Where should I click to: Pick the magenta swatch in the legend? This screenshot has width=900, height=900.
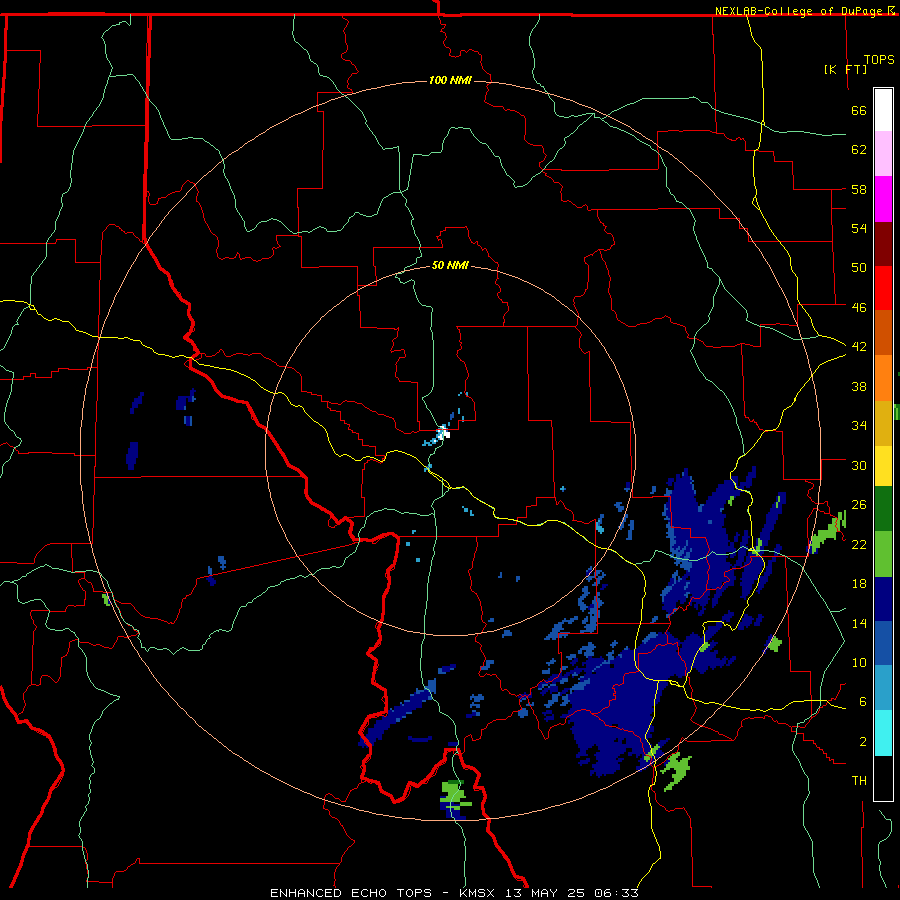pos(883,199)
